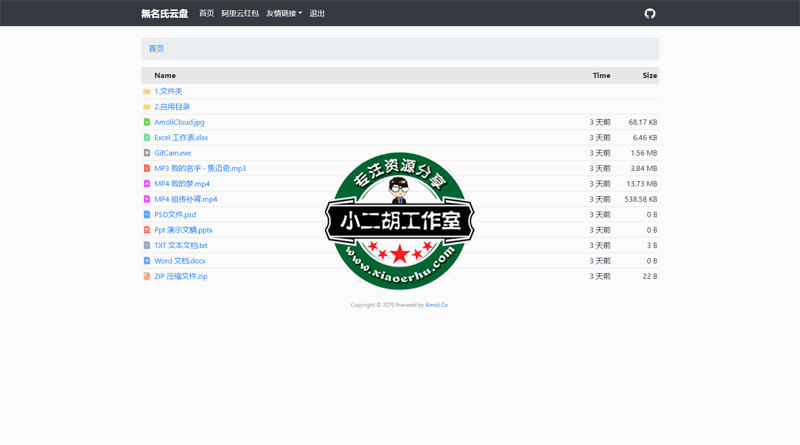Open the PSD文件.psd file link
The width and height of the screenshot is (800, 445).
(x=175, y=215)
